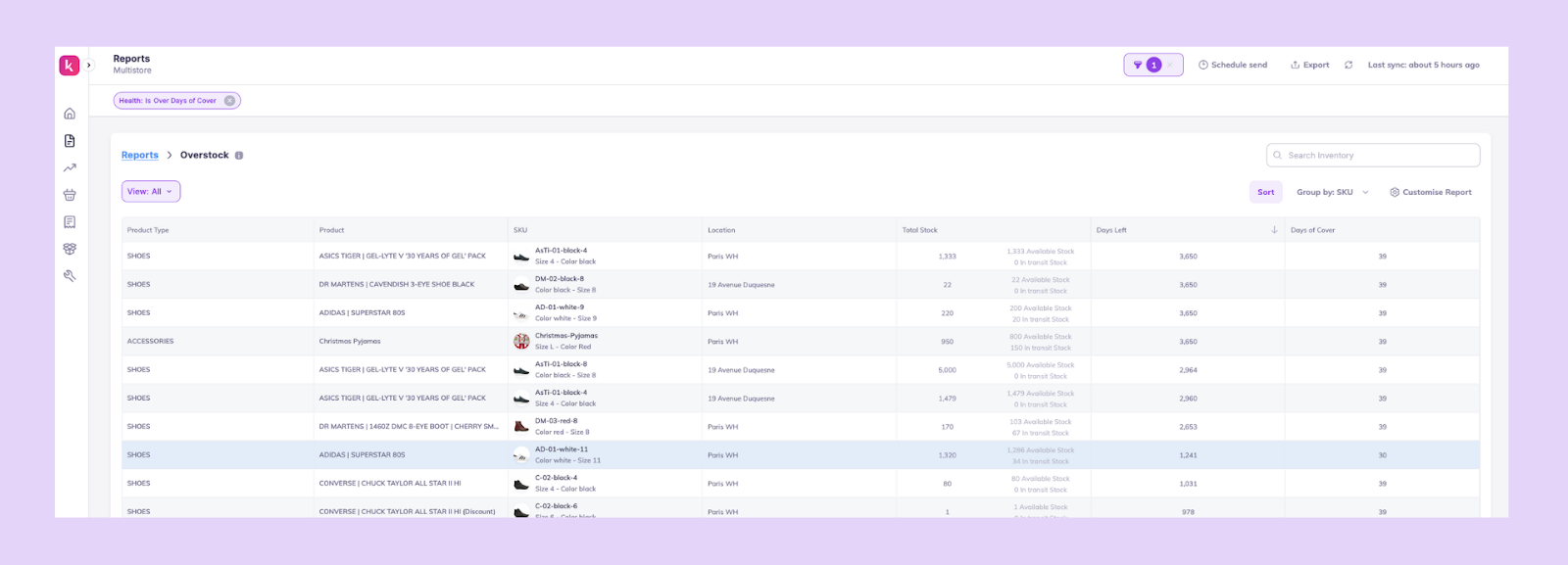Click the 150 In transit Stock text
1568x565 pixels.
pos(1041,348)
